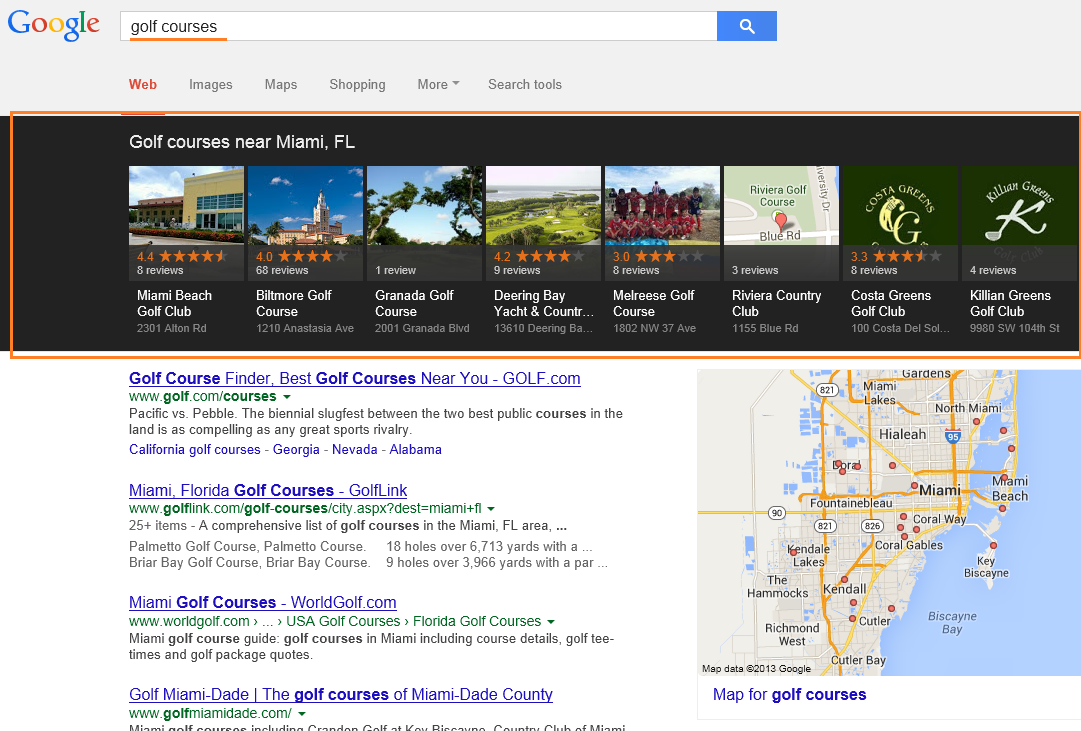This screenshot has width=1081, height=731.
Task: Open Nevada sitelink
Action: [x=354, y=450]
